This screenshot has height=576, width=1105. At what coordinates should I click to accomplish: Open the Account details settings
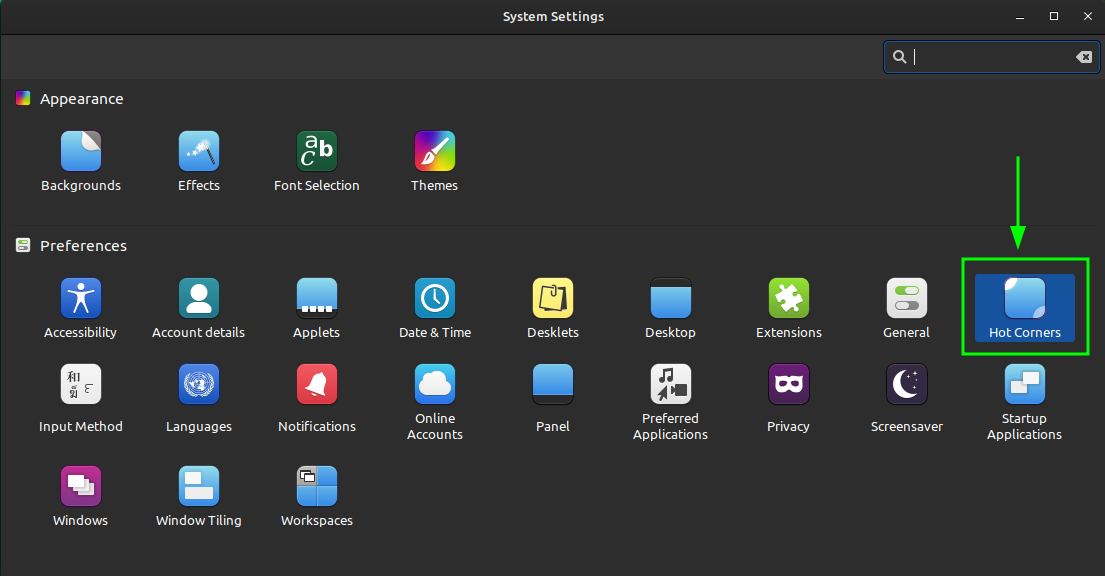tap(198, 306)
